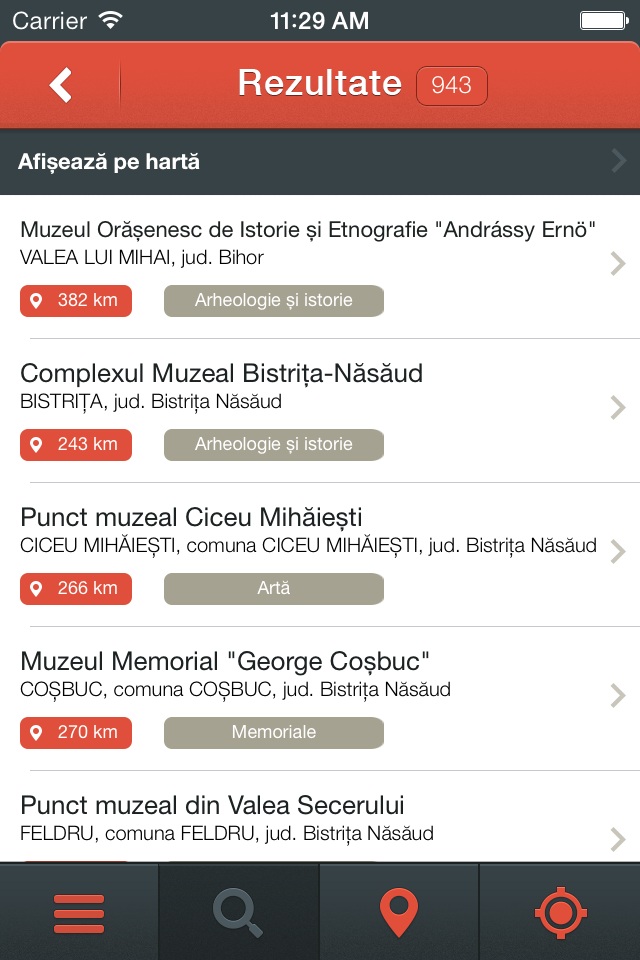Image resolution: width=640 pixels, height=960 pixels.
Task: Tap the 266 km distance badge
Action: tap(76, 588)
